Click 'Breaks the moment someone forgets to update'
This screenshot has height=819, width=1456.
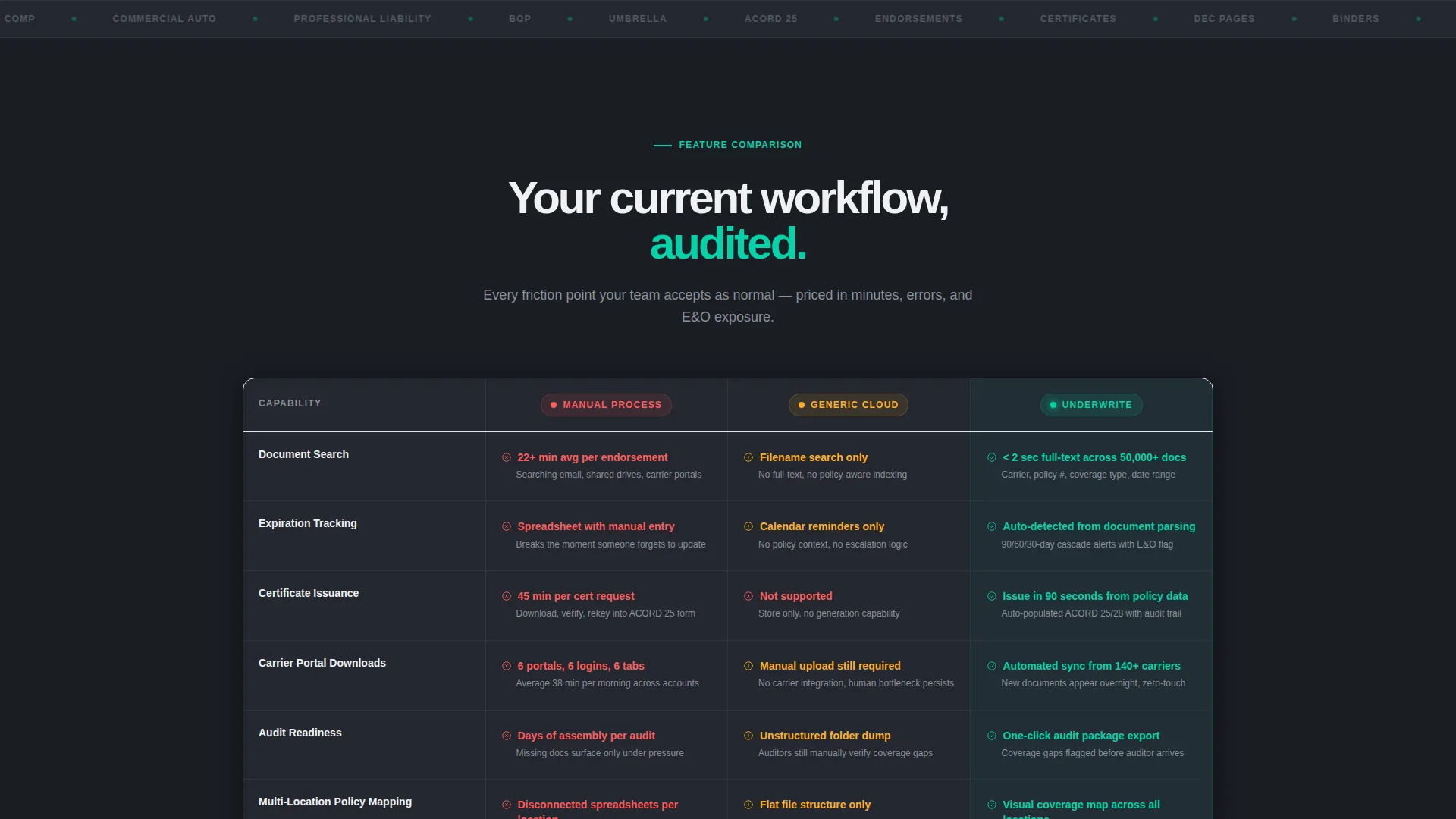[x=610, y=544]
